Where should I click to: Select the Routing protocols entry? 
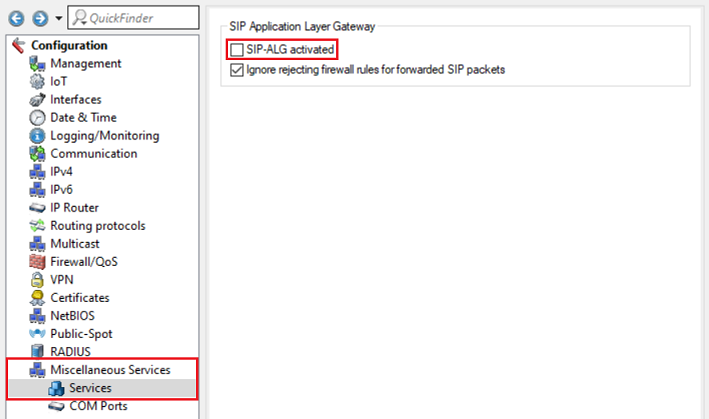(97, 225)
